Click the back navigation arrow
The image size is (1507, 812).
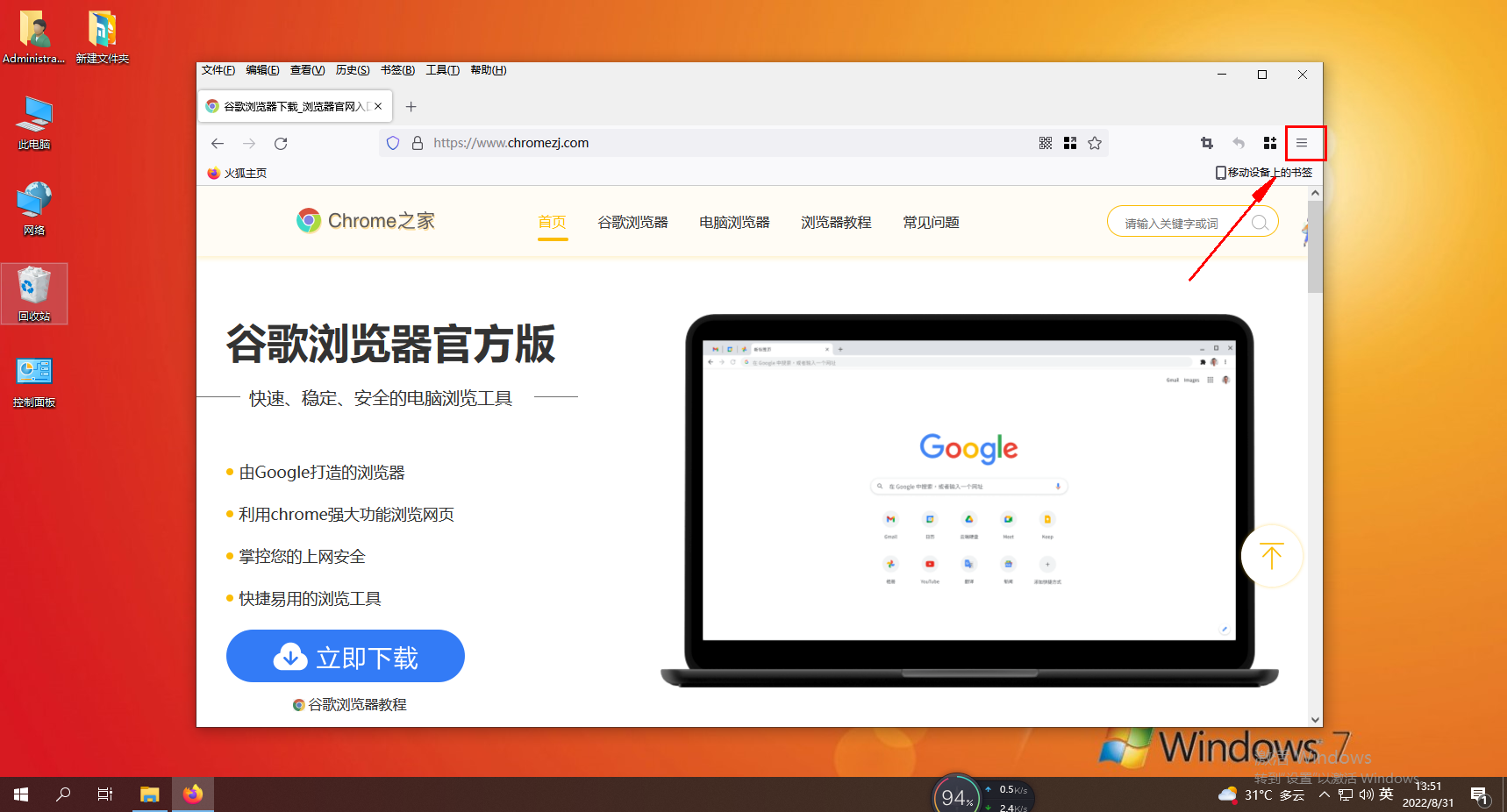pyautogui.click(x=218, y=143)
